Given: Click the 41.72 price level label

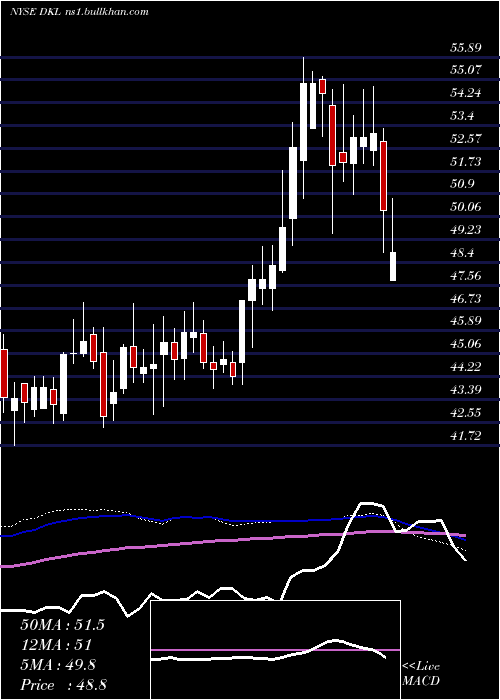Looking at the screenshot, I should click(x=466, y=436).
